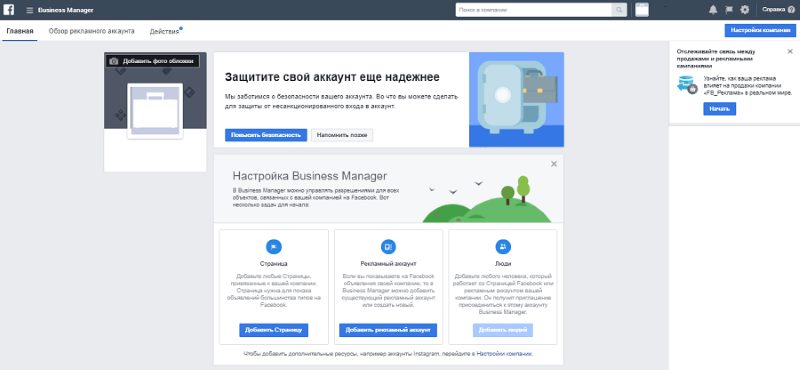This screenshot has height=370, width=800.
Task: Click the Facebook logo icon
Action: click(x=9, y=10)
